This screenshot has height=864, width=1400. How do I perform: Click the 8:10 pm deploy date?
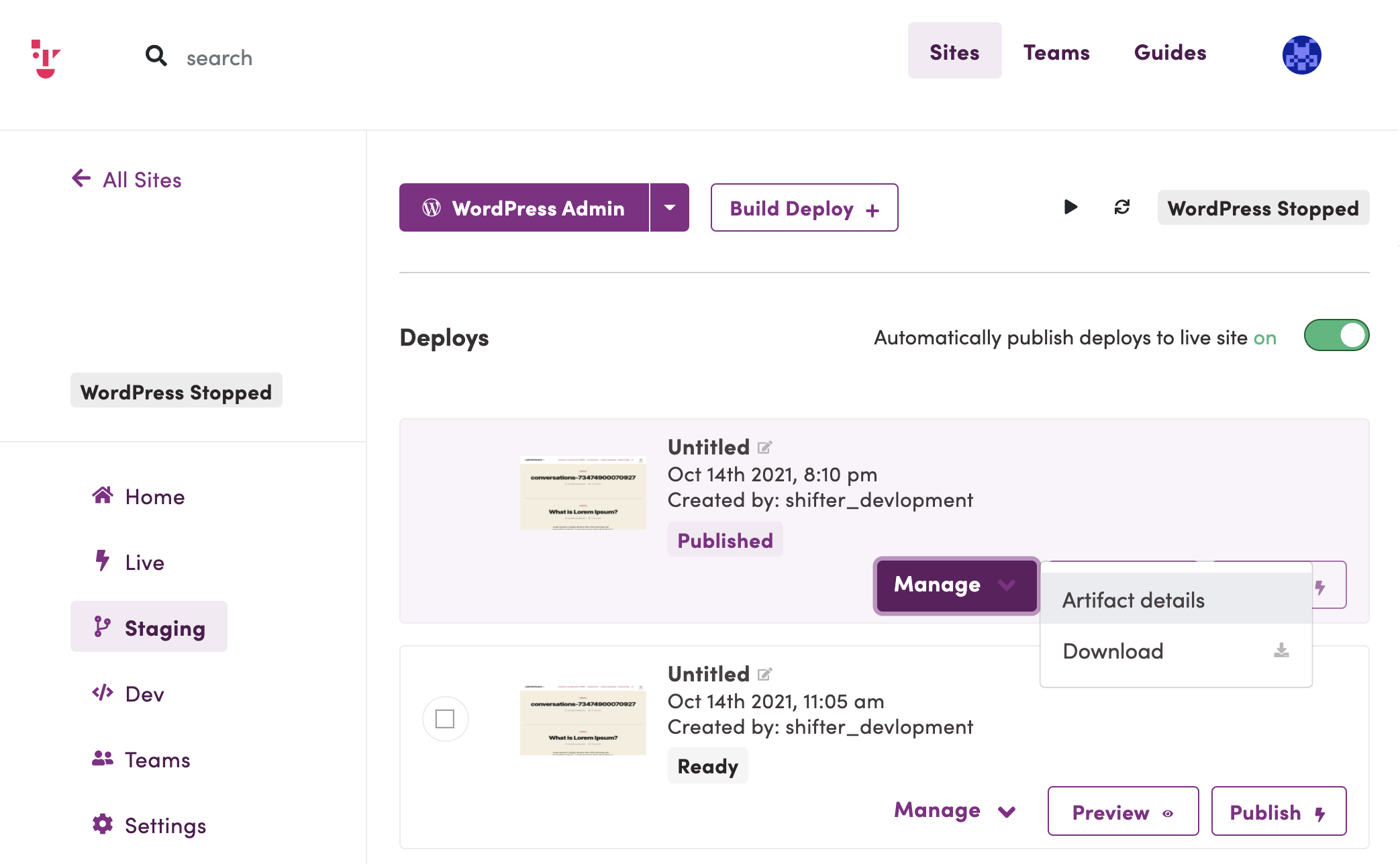772,475
